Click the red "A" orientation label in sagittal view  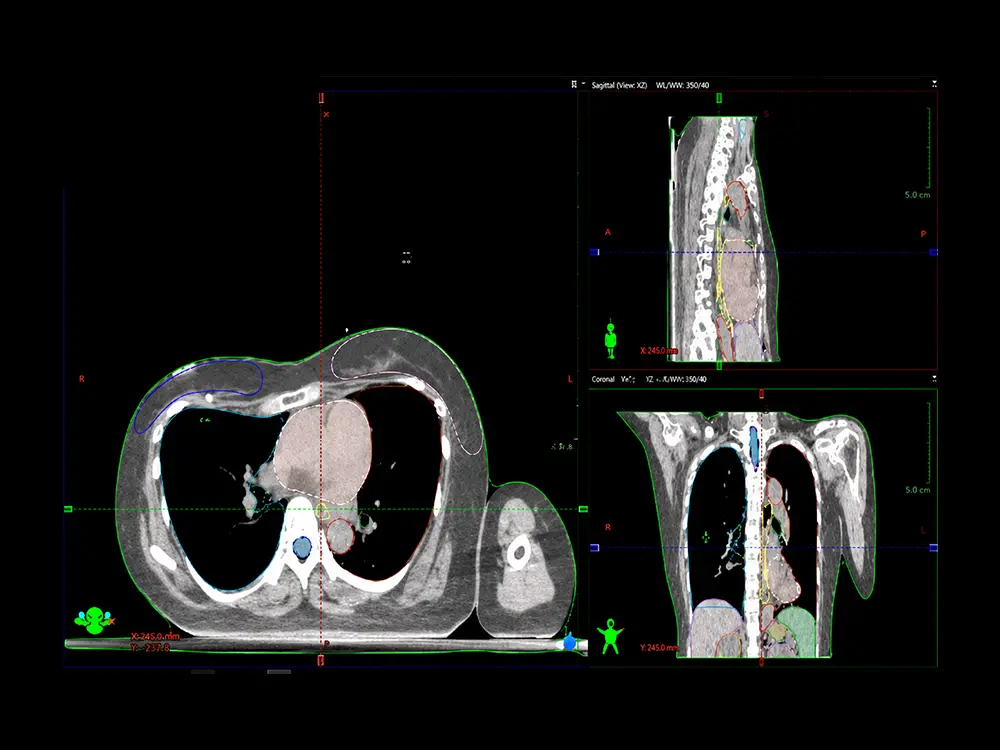(x=608, y=233)
